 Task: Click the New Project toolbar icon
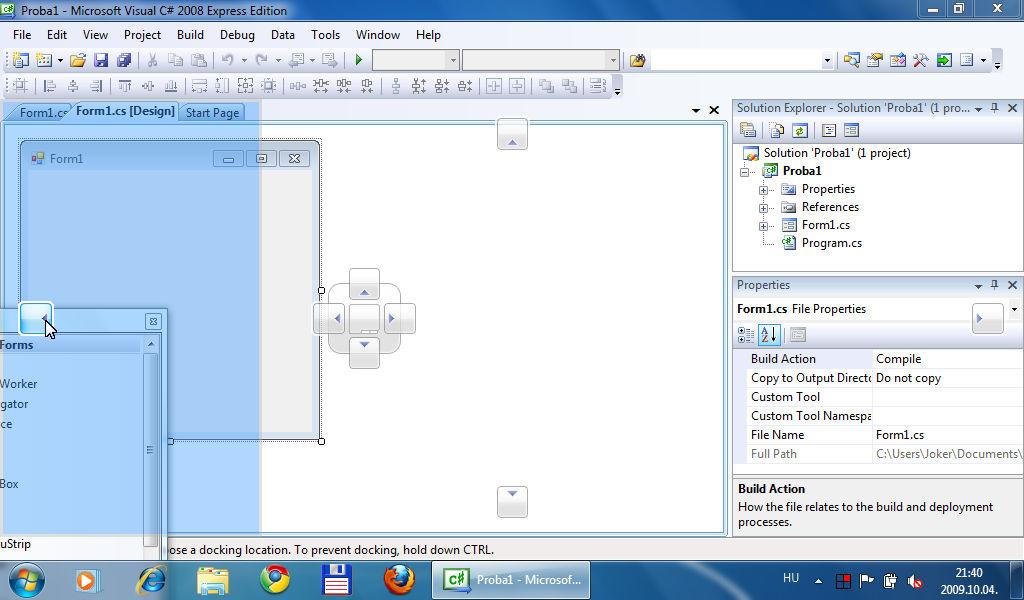(21, 61)
